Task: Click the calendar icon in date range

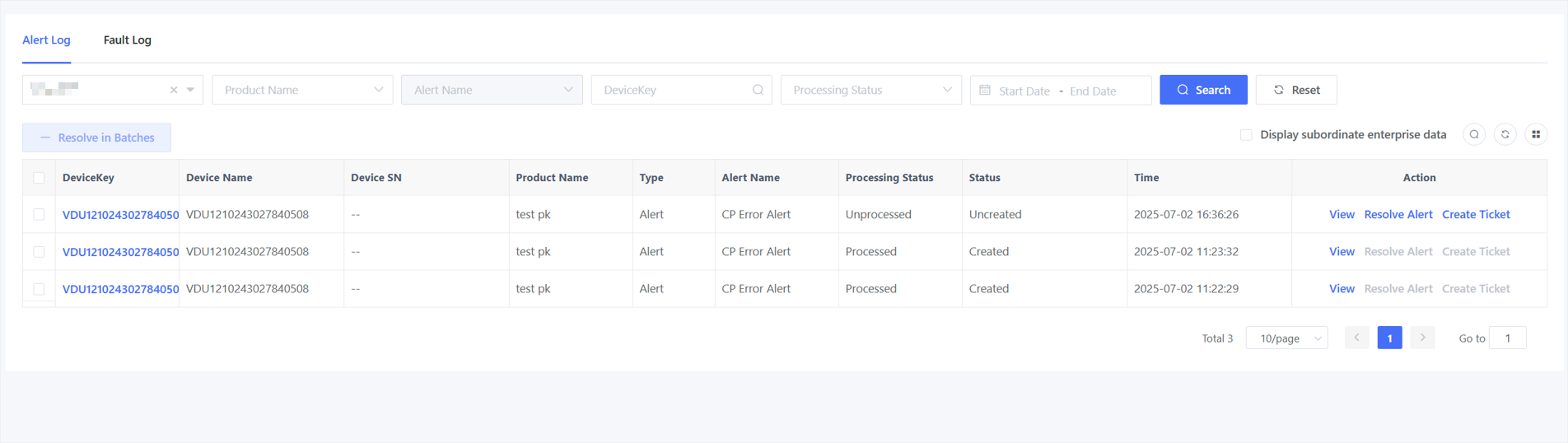Action: click(x=985, y=90)
